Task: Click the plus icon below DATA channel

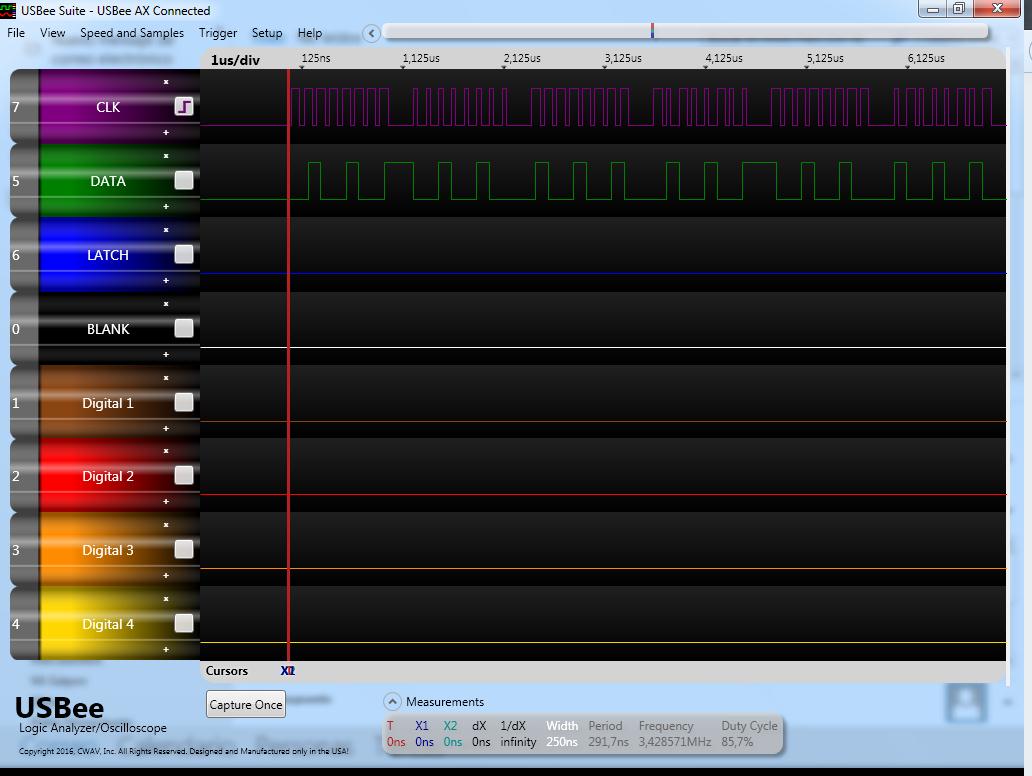Action: [166, 207]
